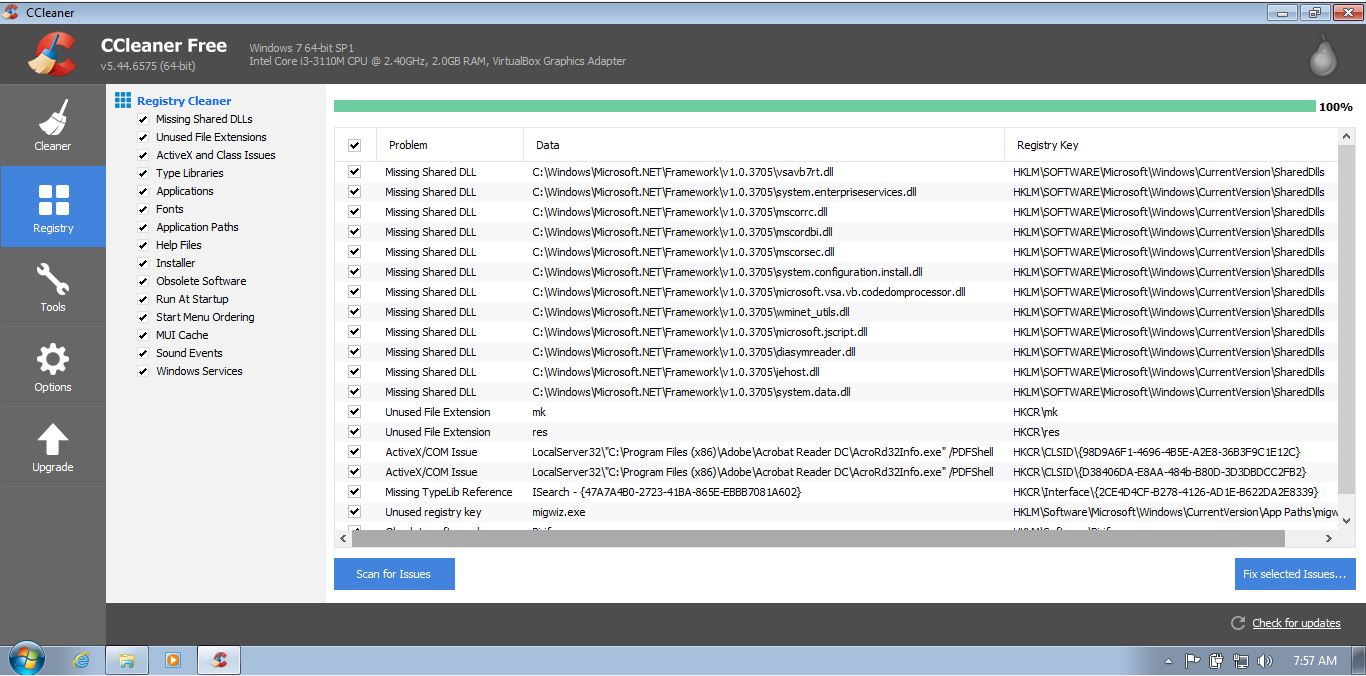
Task: Click Fix selected Issues
Action: pos(1294,574)
